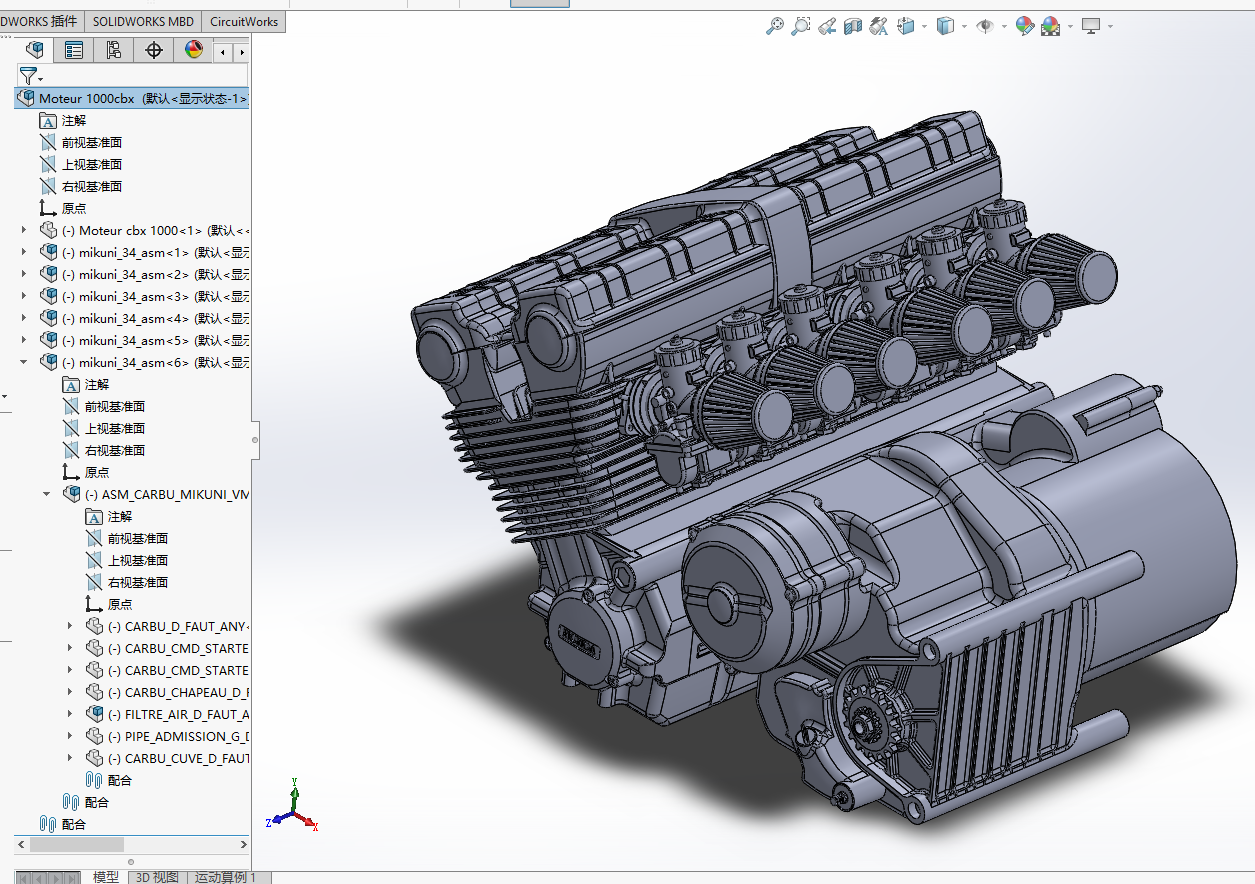Image resolution: width=1255 pixels, height=884 pixels.
Task: Open the FeatureManager design tree tab
Action: pyautogui.click(x=35, y=50)
